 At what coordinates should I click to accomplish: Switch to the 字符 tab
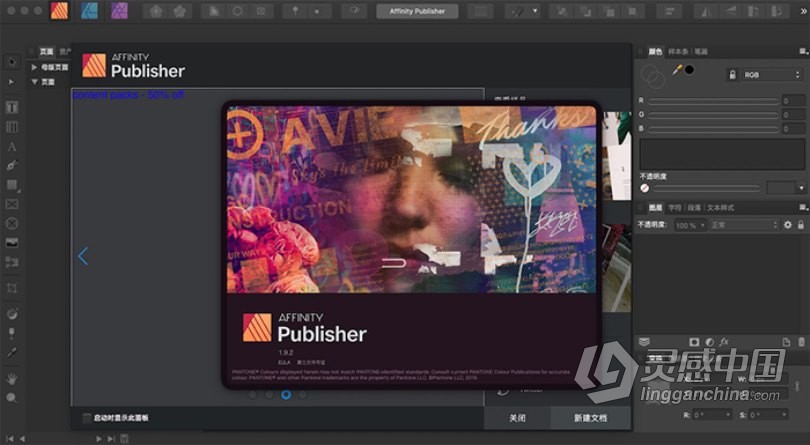675,208
